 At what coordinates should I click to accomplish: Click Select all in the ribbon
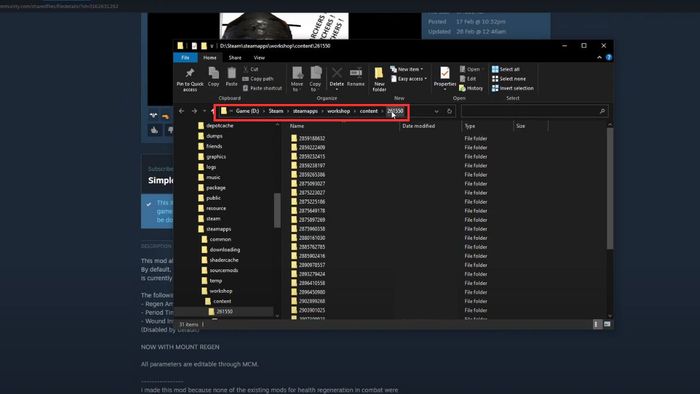pyautogui.click(x=506, y=69)
